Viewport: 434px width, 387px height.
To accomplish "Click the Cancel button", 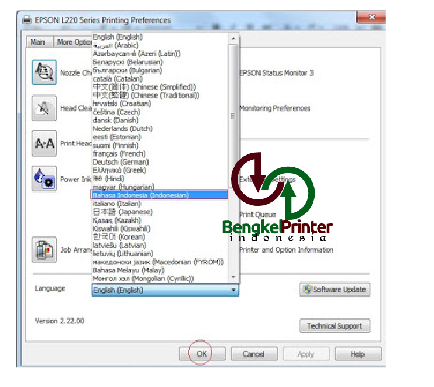I will pos(254,354).
